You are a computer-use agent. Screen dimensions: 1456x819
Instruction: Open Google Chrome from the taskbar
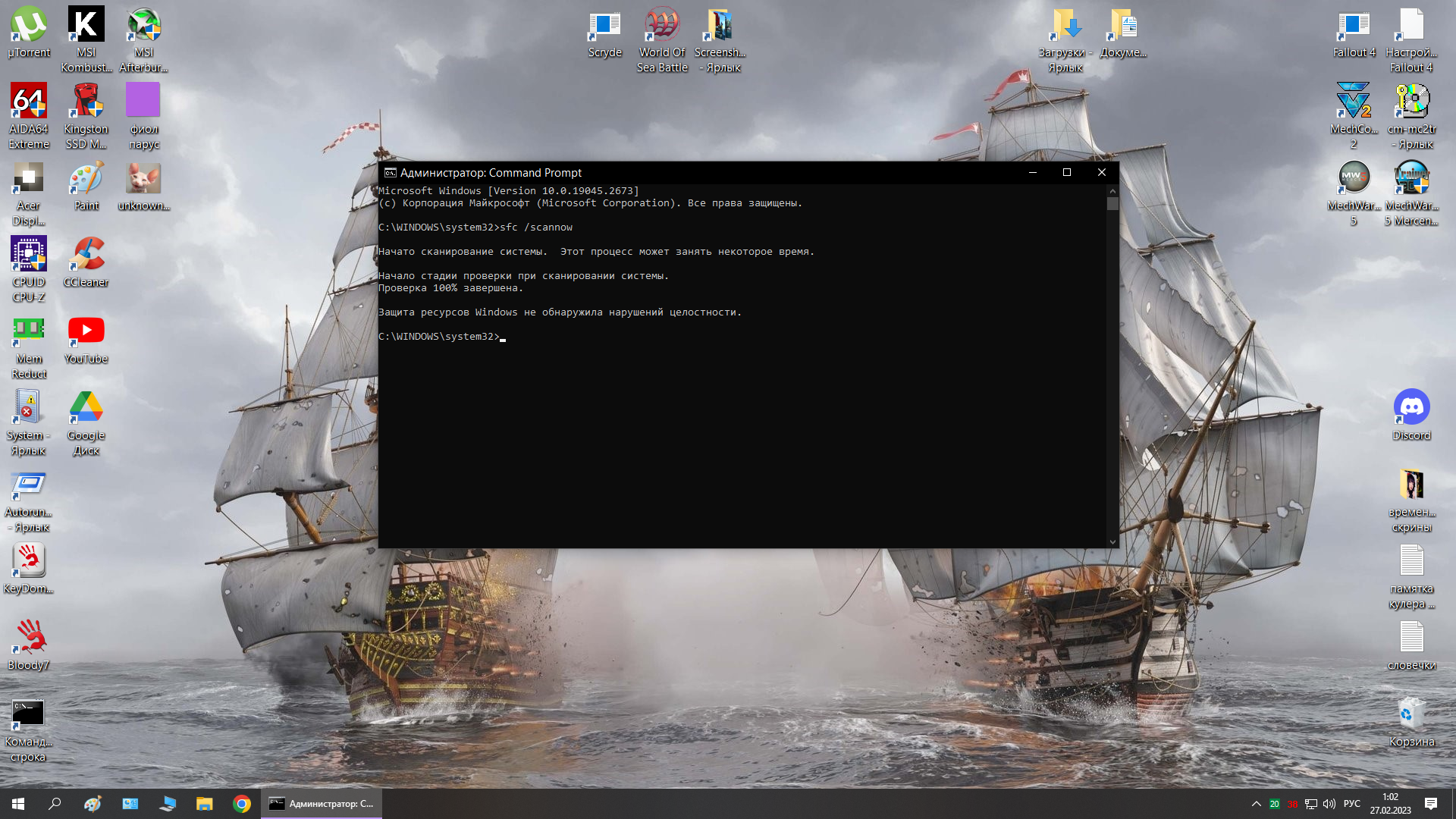point(242,804)
